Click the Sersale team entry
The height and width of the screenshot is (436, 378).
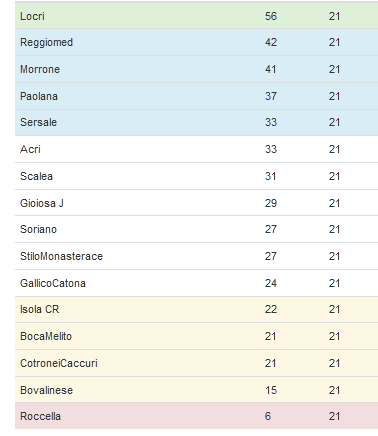38,122
